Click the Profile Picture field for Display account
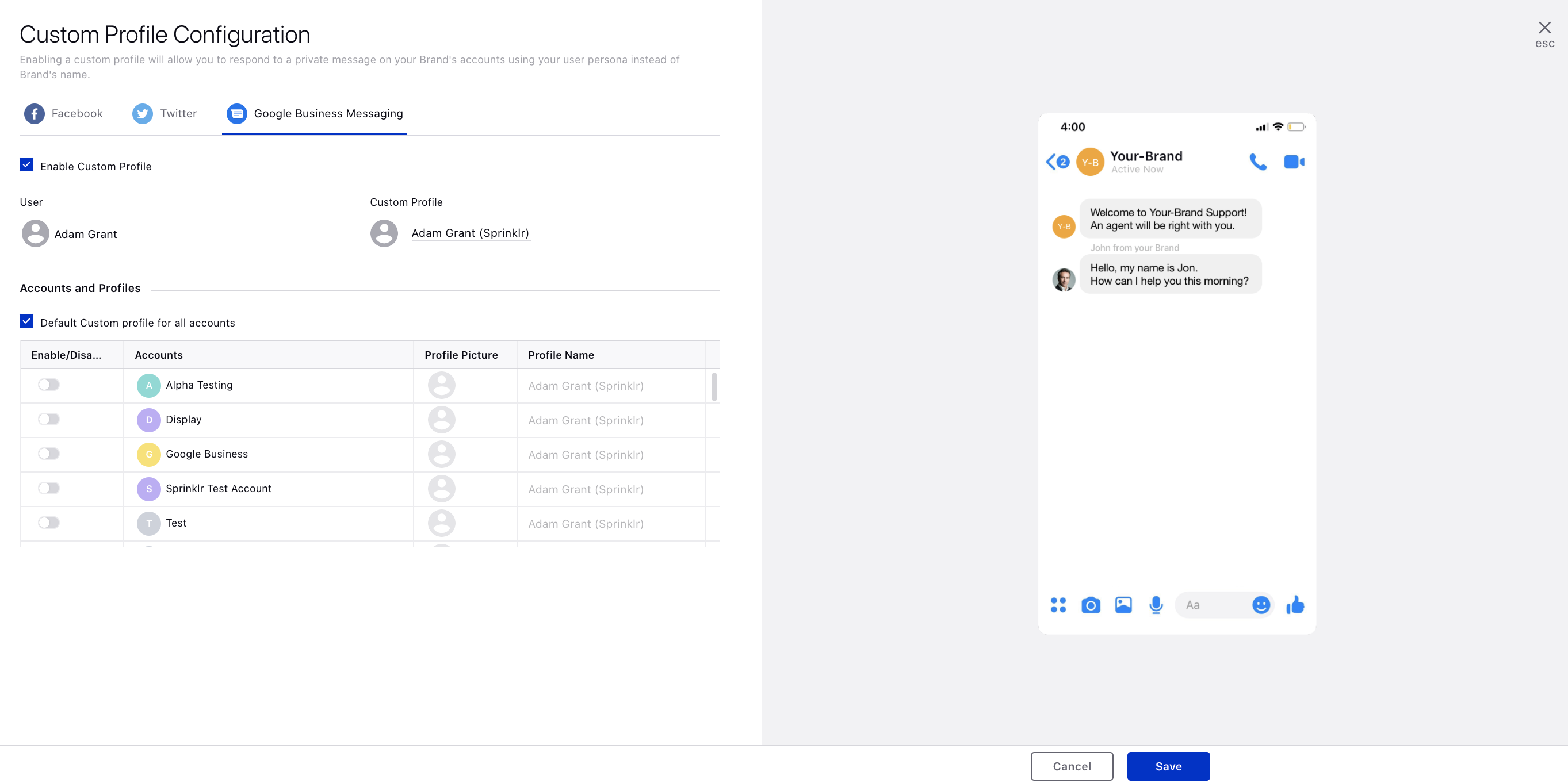 click(x=442, y=419)
